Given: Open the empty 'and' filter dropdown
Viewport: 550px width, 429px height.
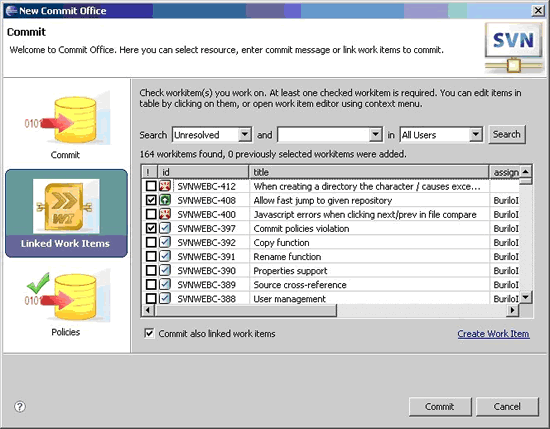Looking at the screenshot, I should pyautogui.click(x=375, y=134).
